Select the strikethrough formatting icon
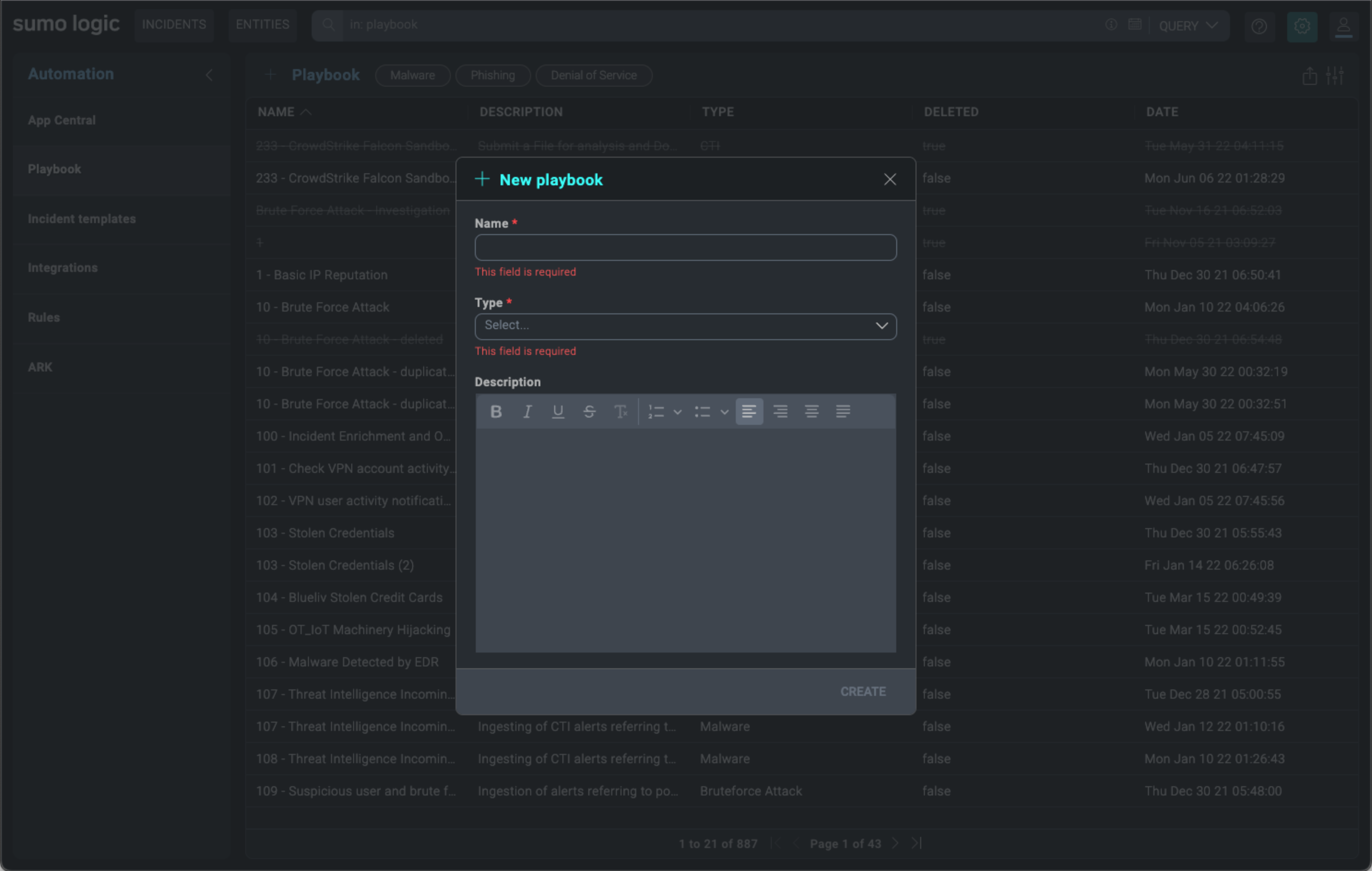1372x871 pixels. 589,411
